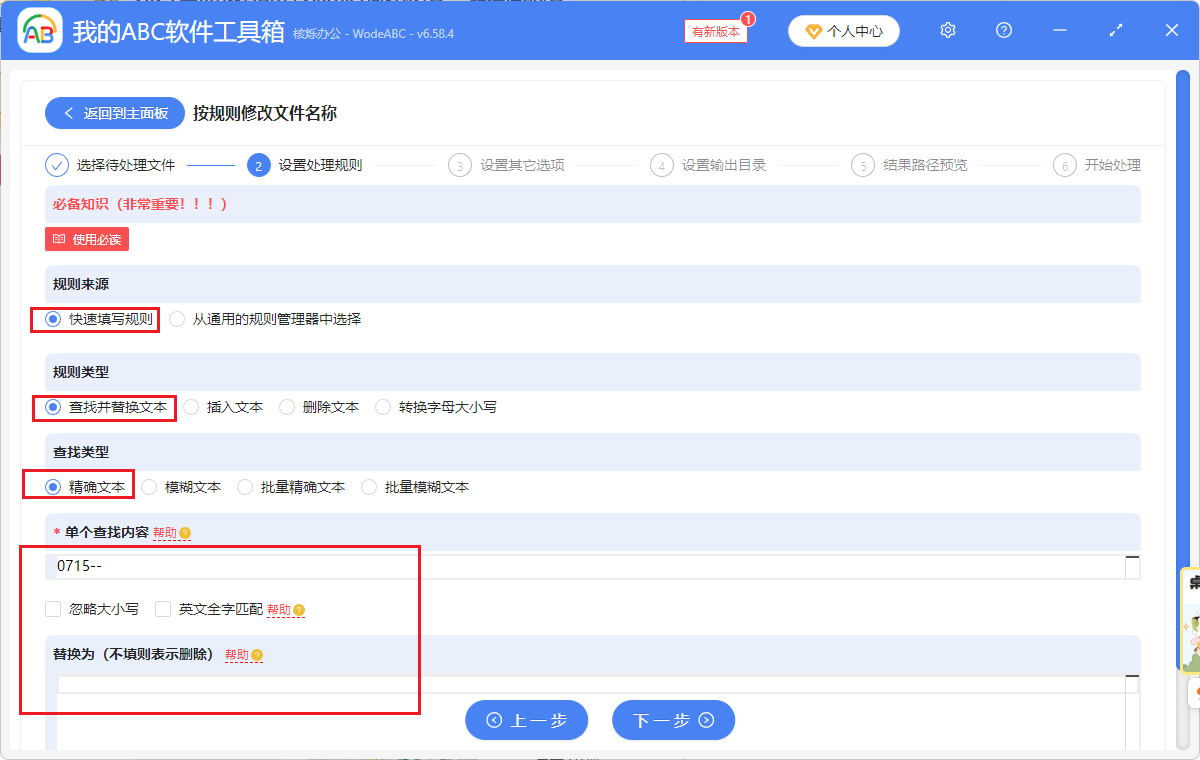The image size is (1200, 760).
Task: Click the 返回到主面板 button
Action: coord(114,112)
